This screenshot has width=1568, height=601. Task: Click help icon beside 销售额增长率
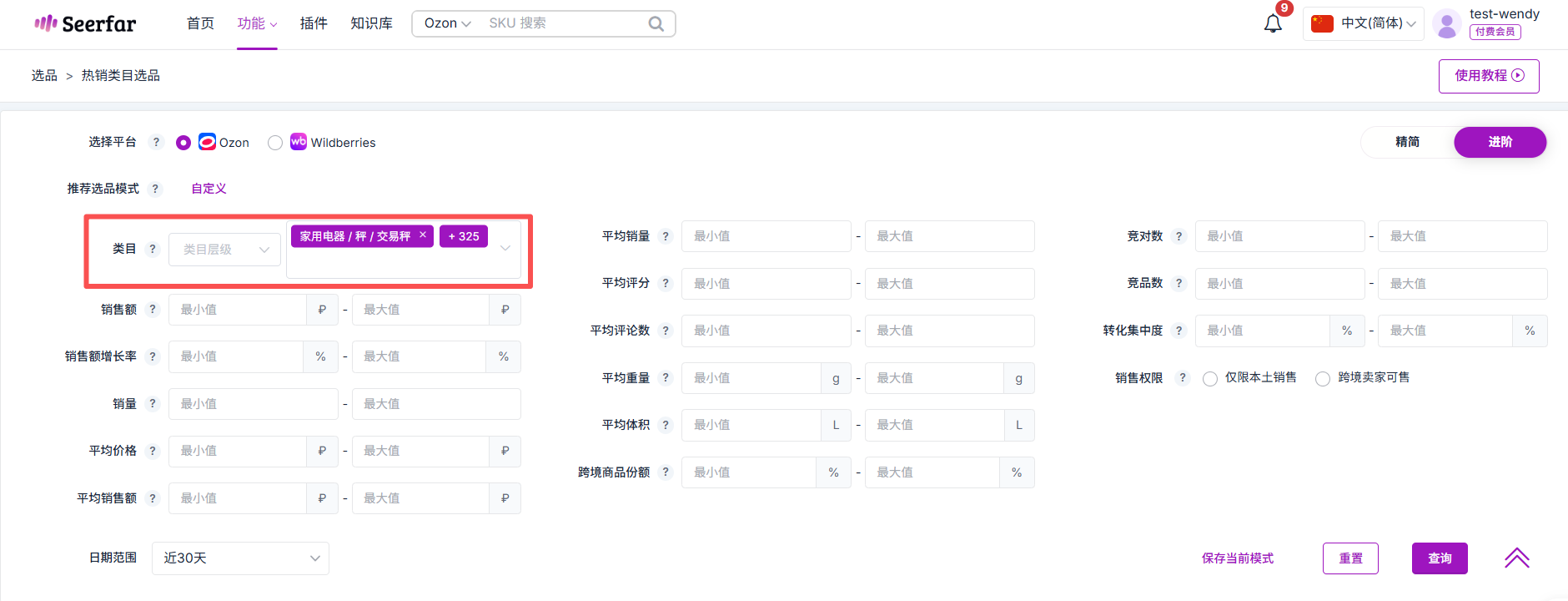152,356
